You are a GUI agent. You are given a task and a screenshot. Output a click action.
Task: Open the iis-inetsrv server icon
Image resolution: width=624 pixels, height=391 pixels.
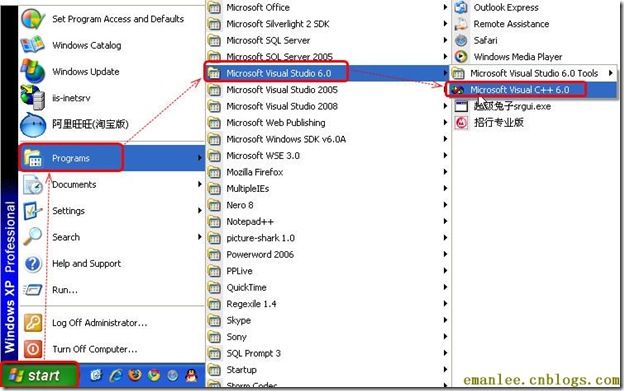[x=33, y=97]
